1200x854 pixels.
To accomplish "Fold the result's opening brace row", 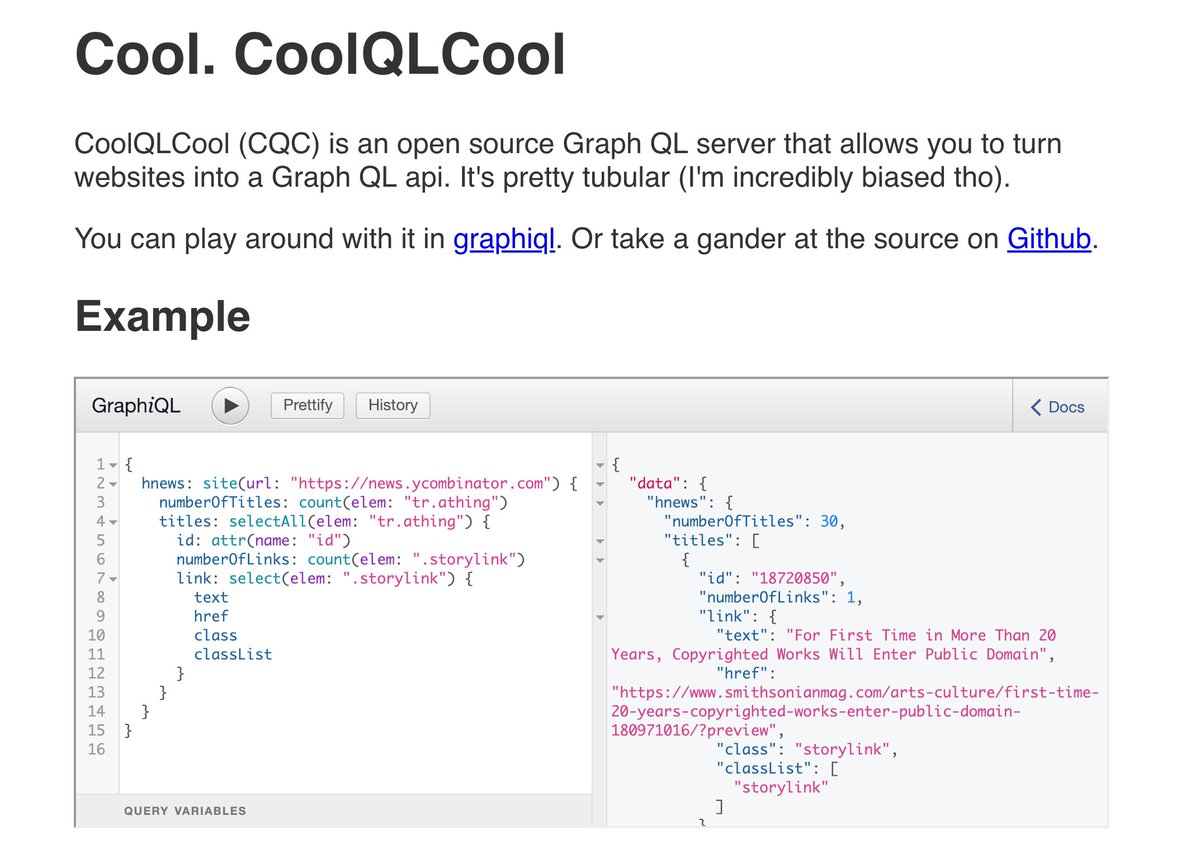I will [600, 465].
